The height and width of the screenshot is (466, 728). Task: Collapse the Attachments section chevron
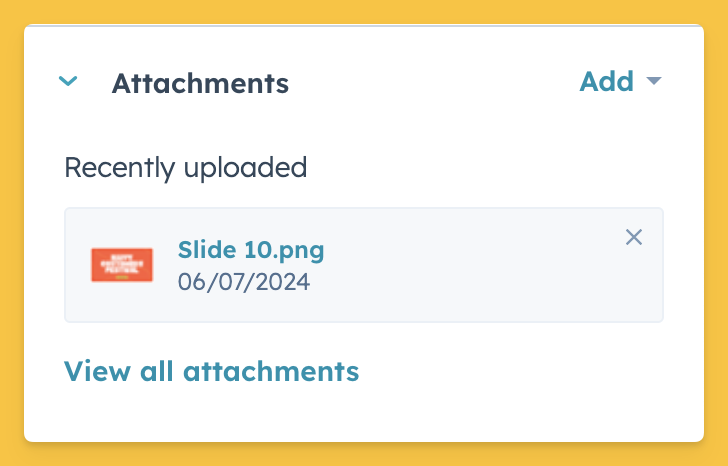coord(68,82)
